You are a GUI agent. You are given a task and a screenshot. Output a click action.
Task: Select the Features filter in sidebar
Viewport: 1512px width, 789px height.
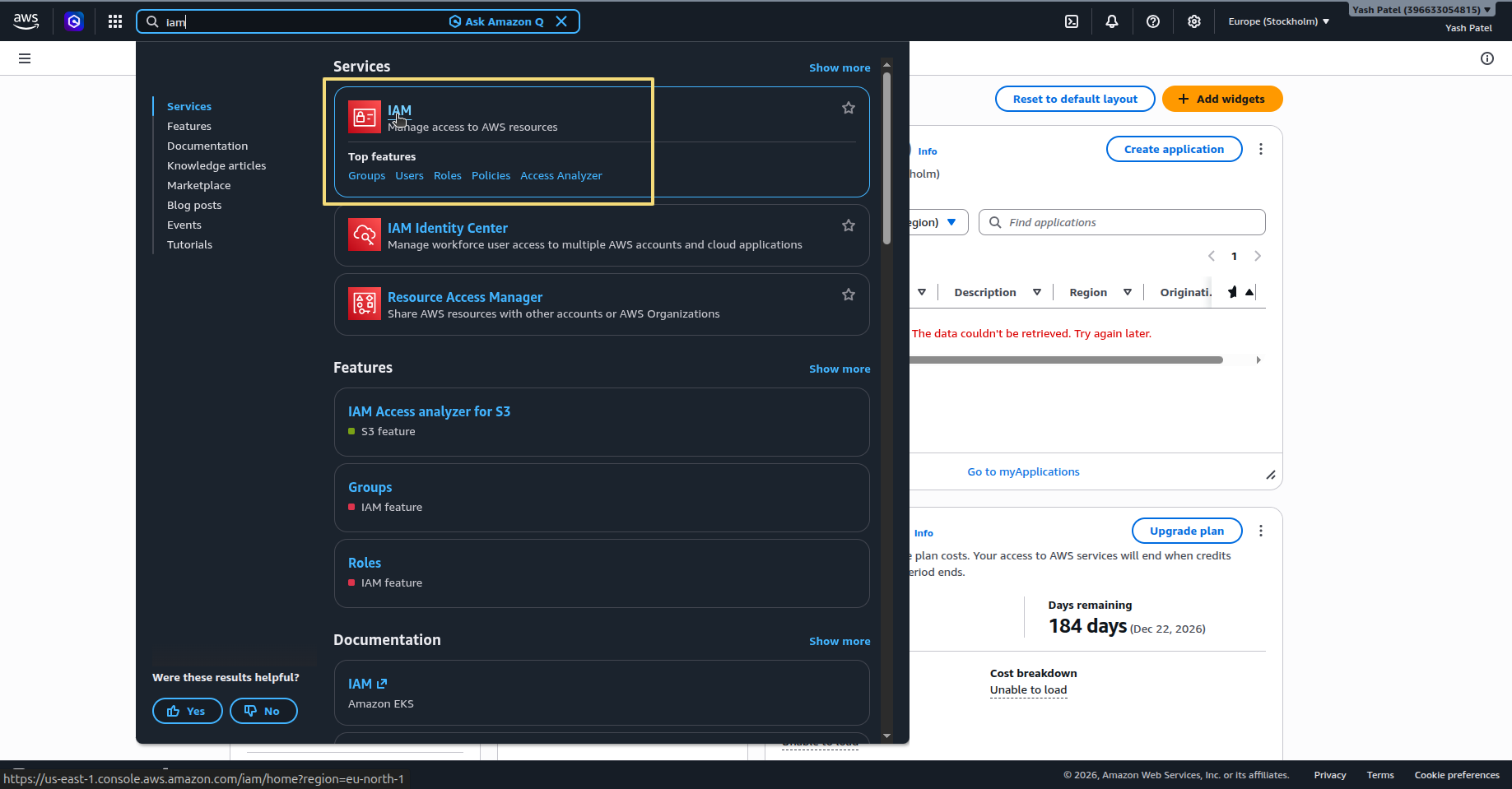189,126
